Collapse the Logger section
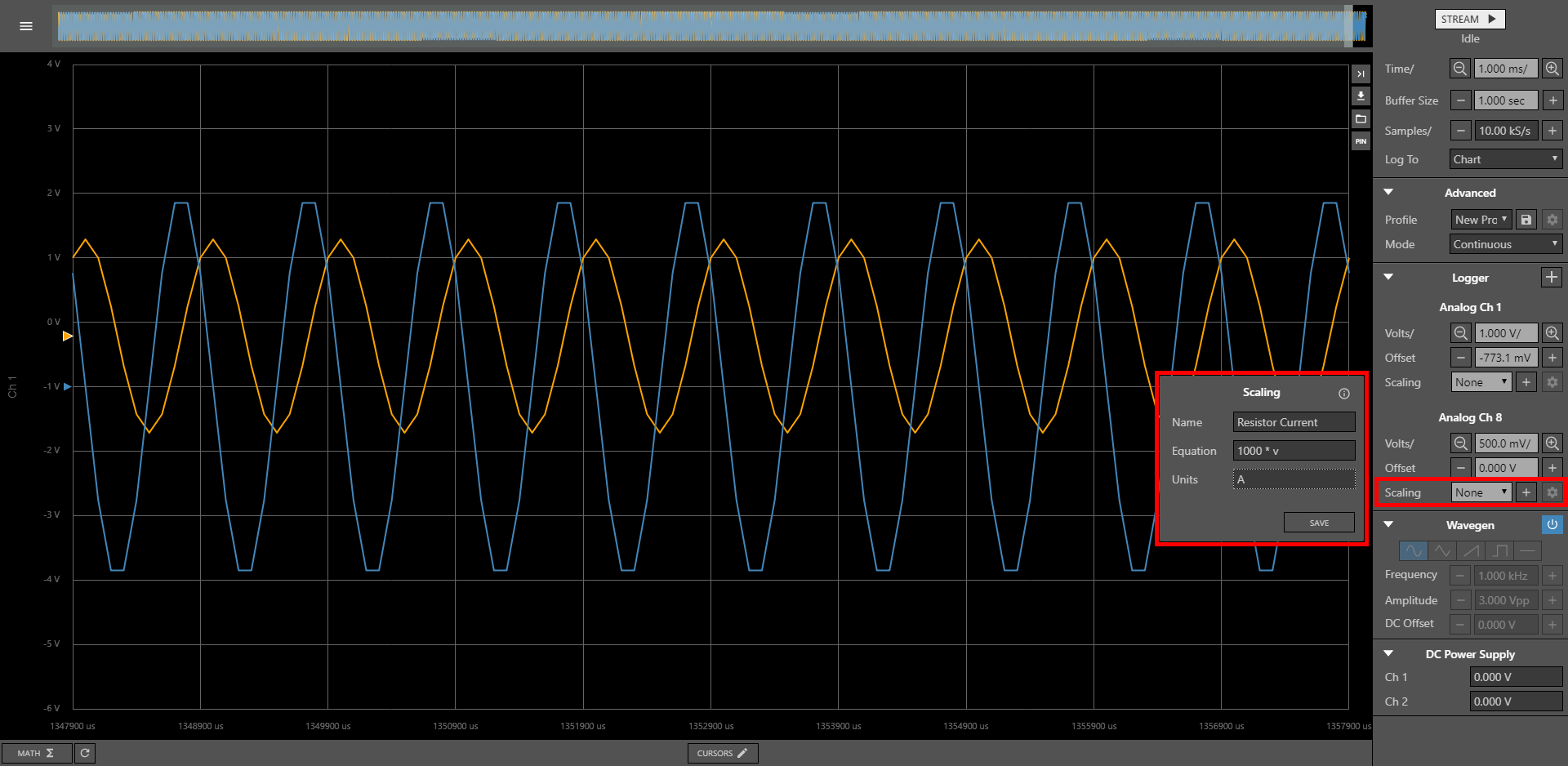This screenshot has width=1568, height=766. tap(1388, 277)
